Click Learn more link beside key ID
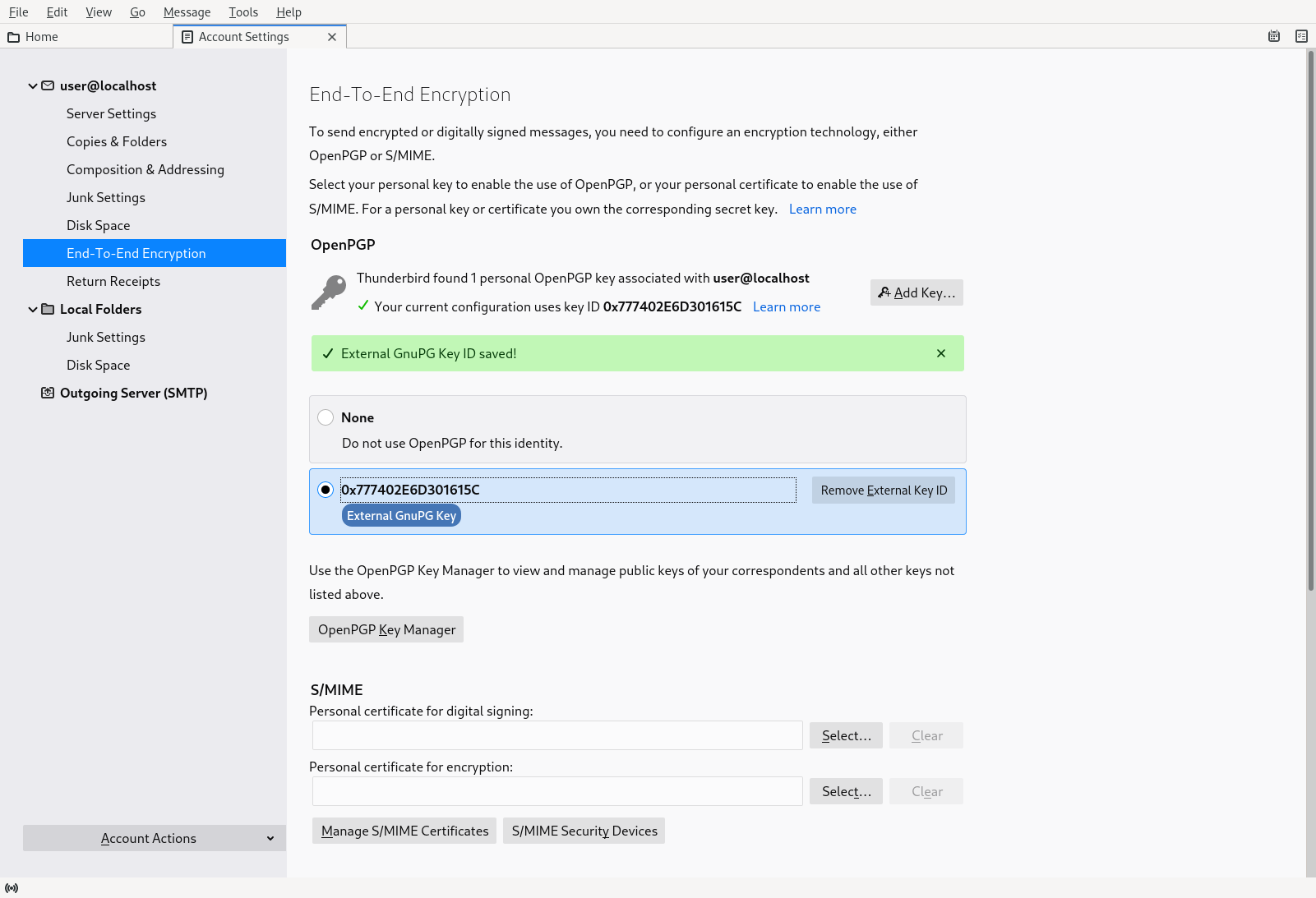Viewport: 1316px width, 898px height. coord(786,306)
